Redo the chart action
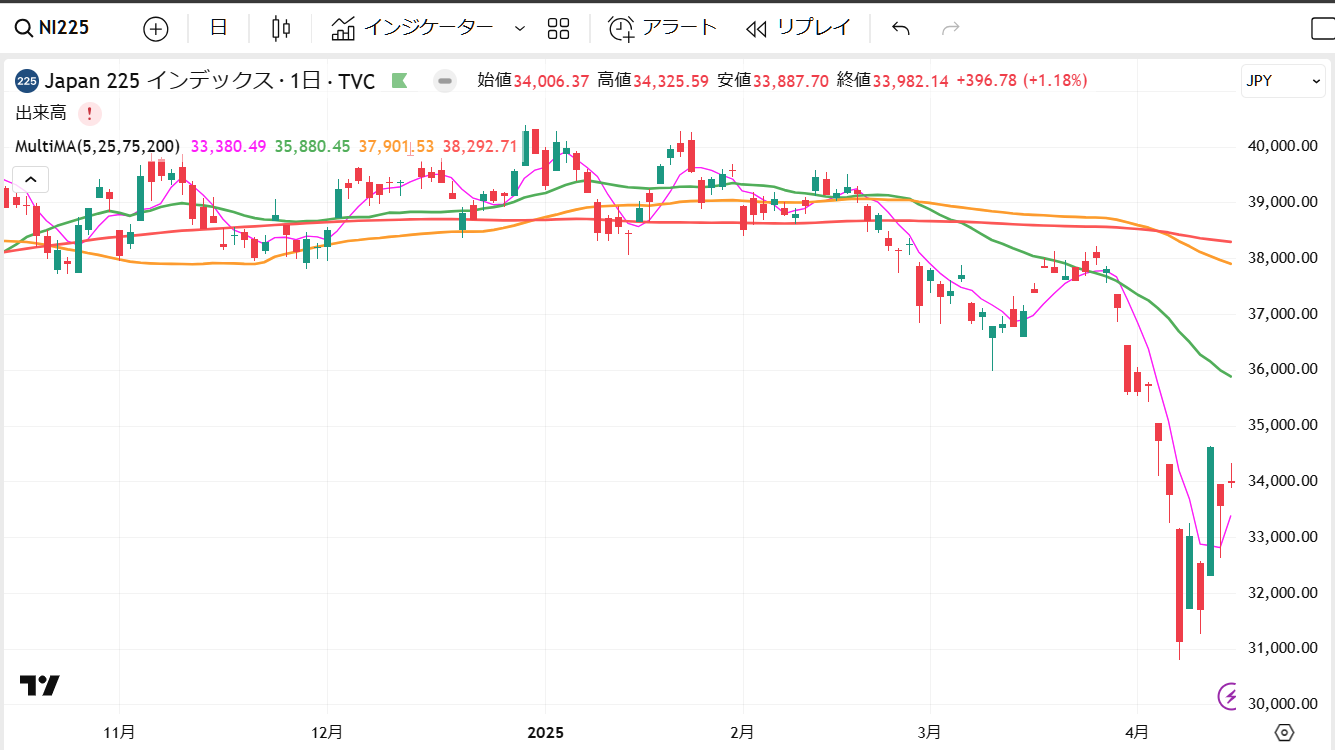1335x750 pixels. [x=951, y=28]
